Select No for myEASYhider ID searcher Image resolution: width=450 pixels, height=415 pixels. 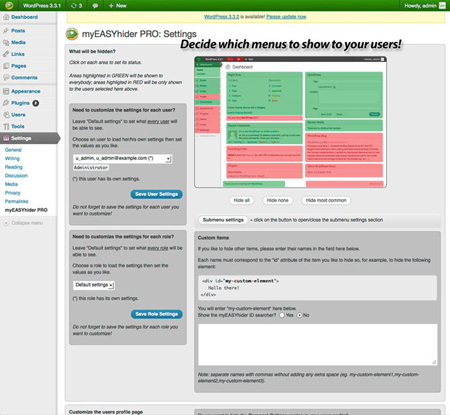point(299,315)
